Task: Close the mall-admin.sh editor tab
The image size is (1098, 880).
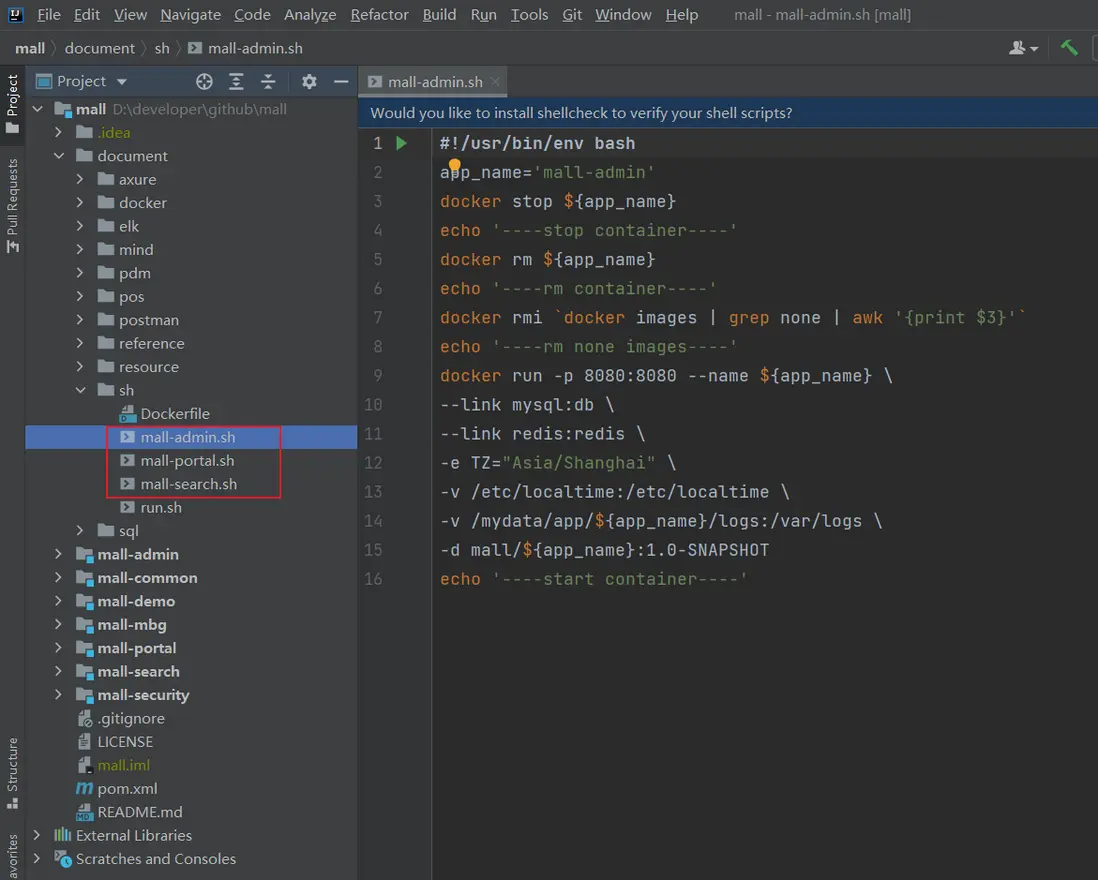Action: point(495,82)
